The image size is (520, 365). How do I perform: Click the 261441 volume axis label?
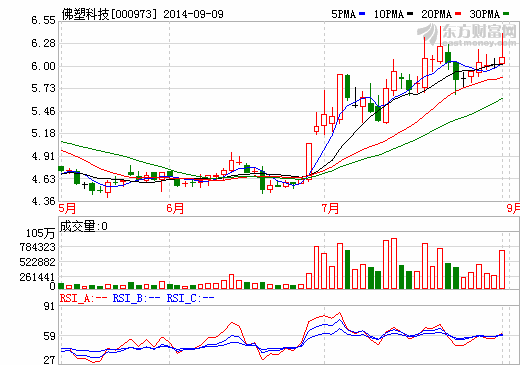point(37,277)
